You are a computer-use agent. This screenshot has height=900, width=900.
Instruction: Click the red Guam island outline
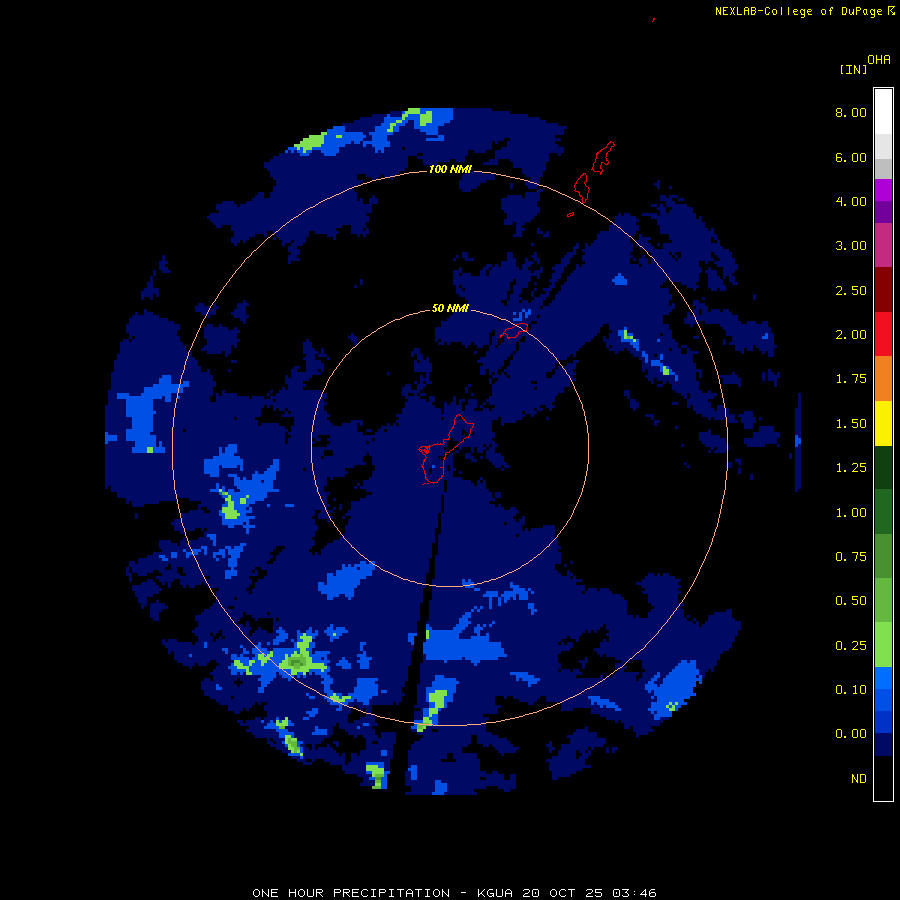coord(446,449)
